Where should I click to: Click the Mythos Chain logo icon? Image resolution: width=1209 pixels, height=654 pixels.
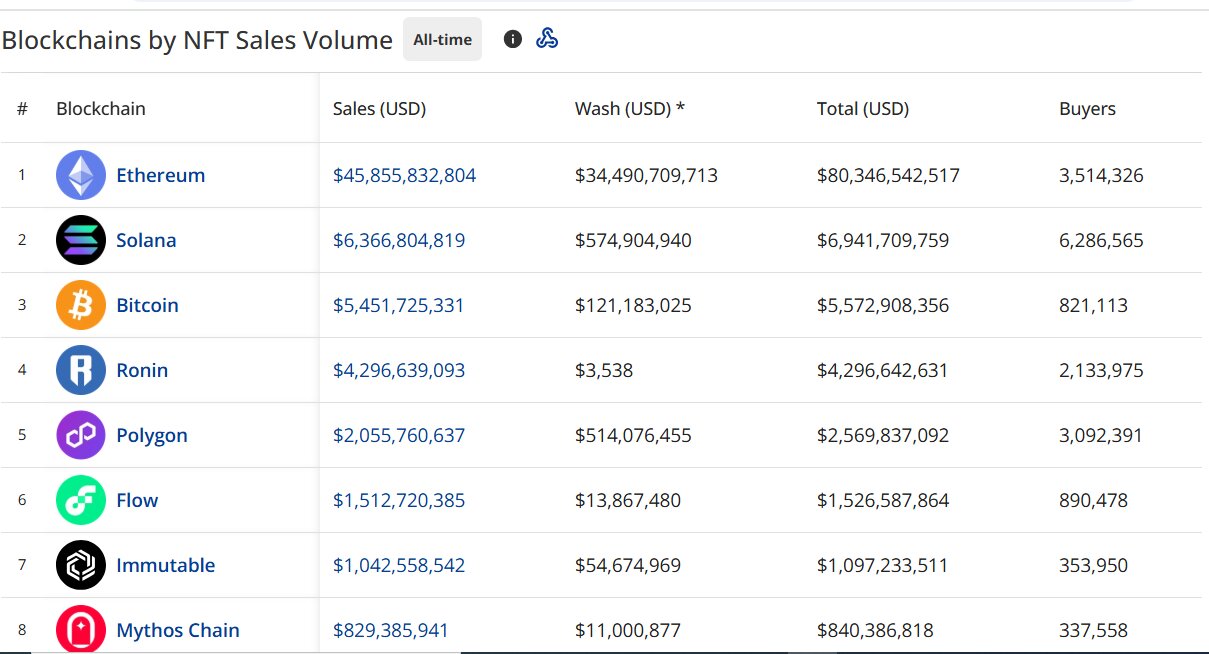click(x=81, y=630)
